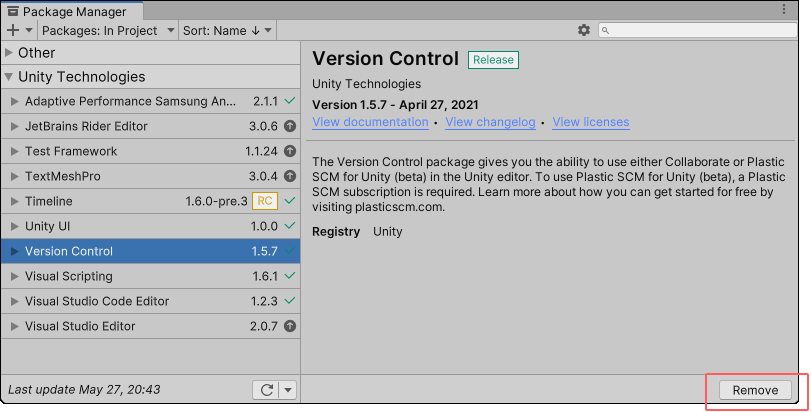811x412 pixels.
Task: Open the refresh options dropdown arrow
Action: click(288, 390)
